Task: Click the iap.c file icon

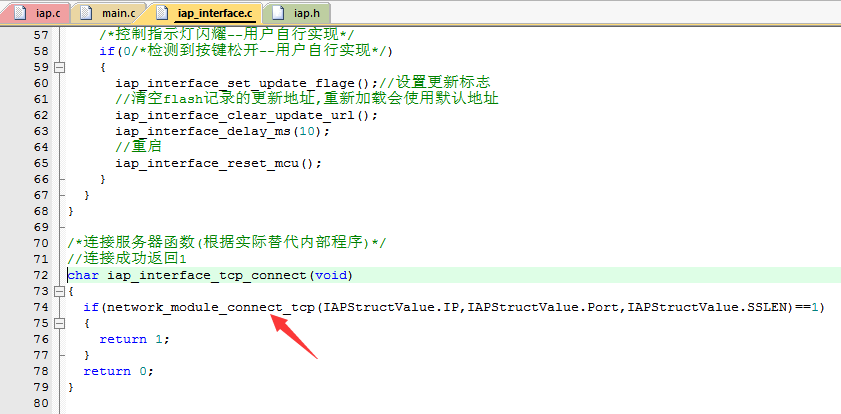Action: point(20,13)
